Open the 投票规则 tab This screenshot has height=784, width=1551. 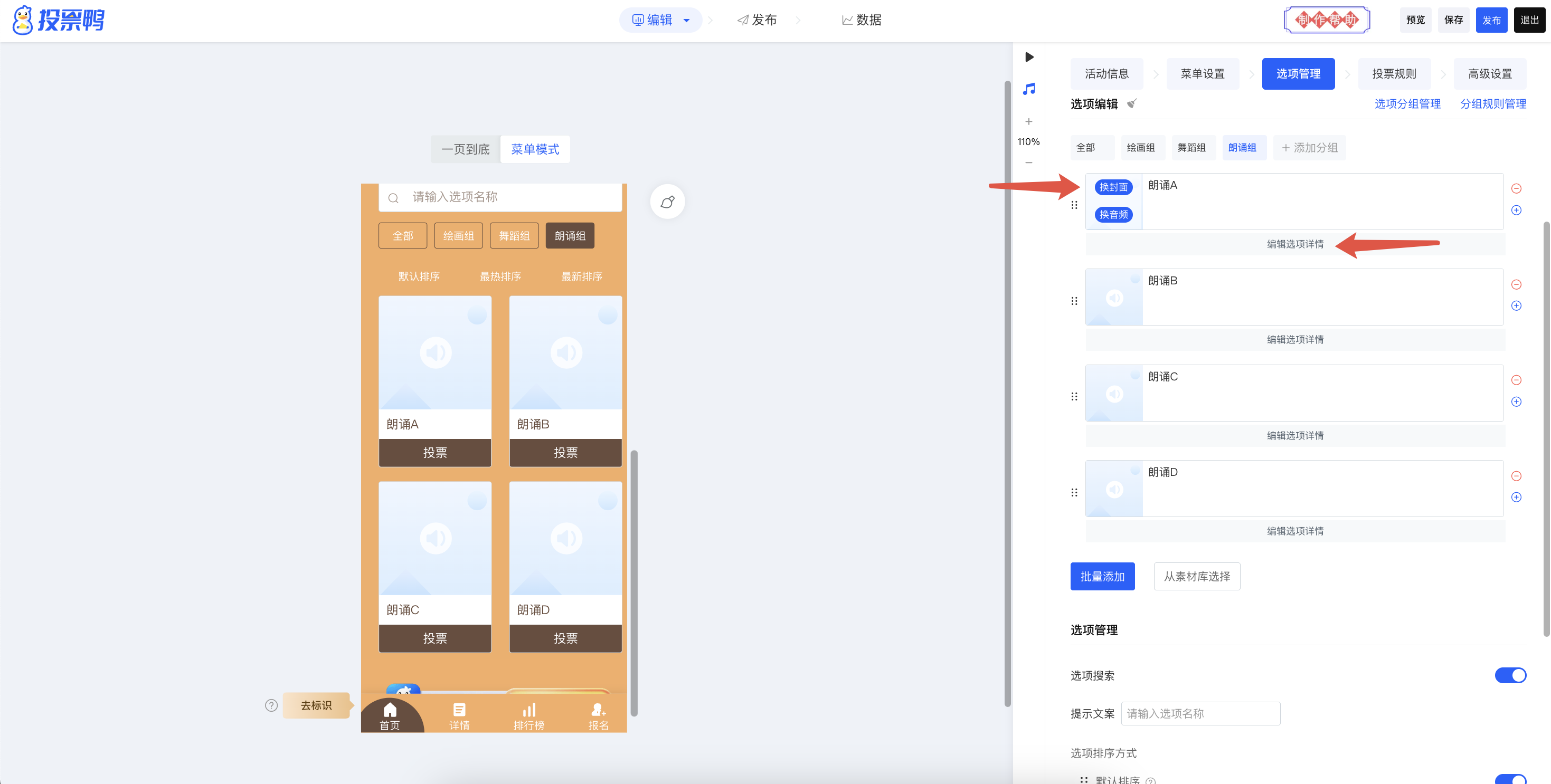pos(1394,74)
